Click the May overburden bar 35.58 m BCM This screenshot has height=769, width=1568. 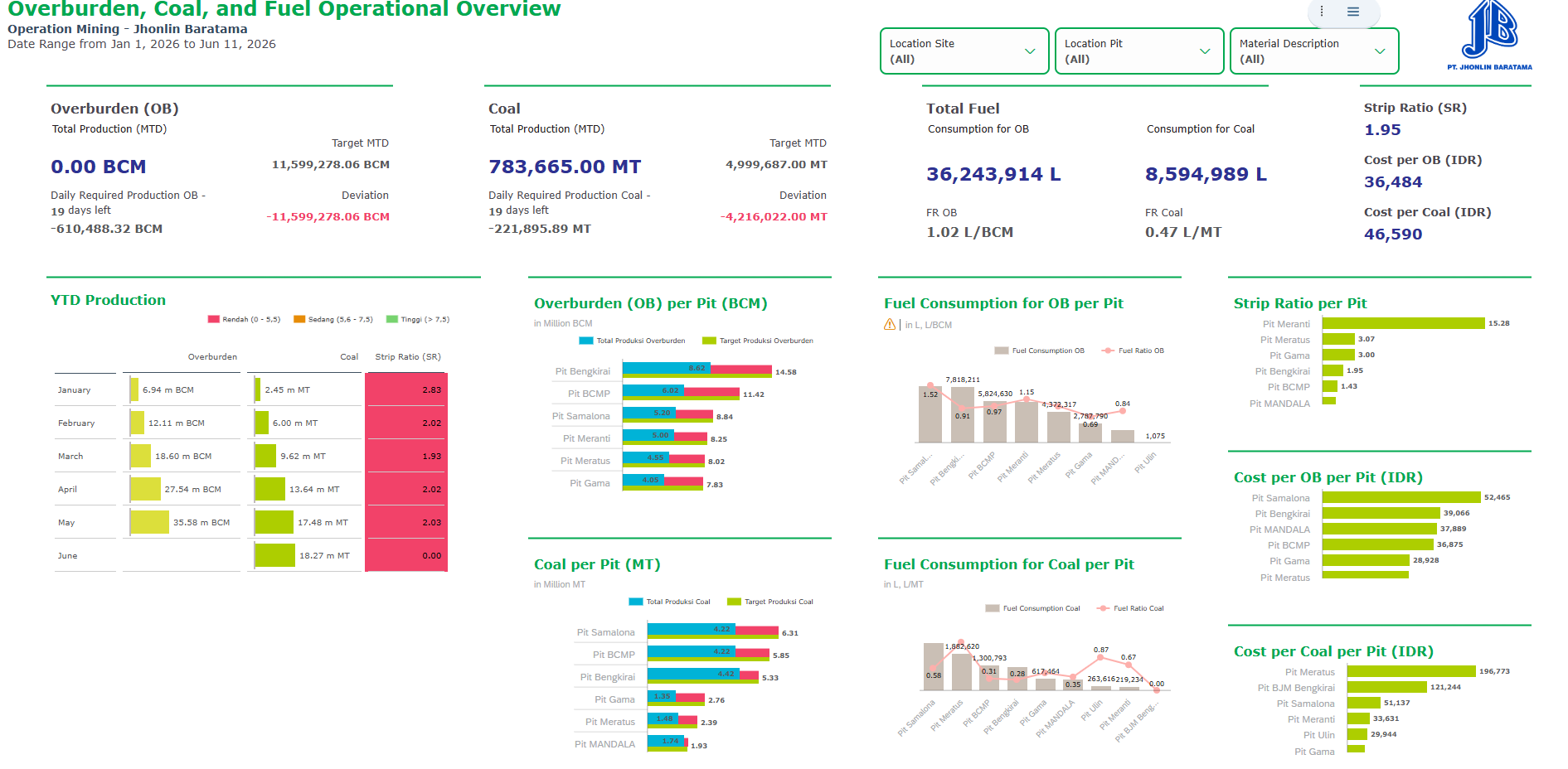149,522
